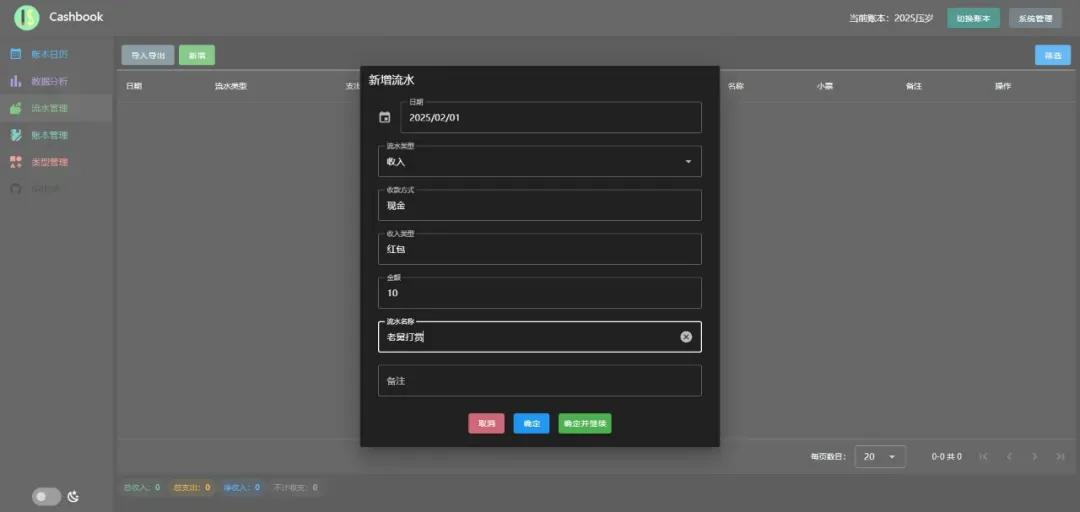
Task: Click the 金额 amount field
Action: tap(540, 293)
